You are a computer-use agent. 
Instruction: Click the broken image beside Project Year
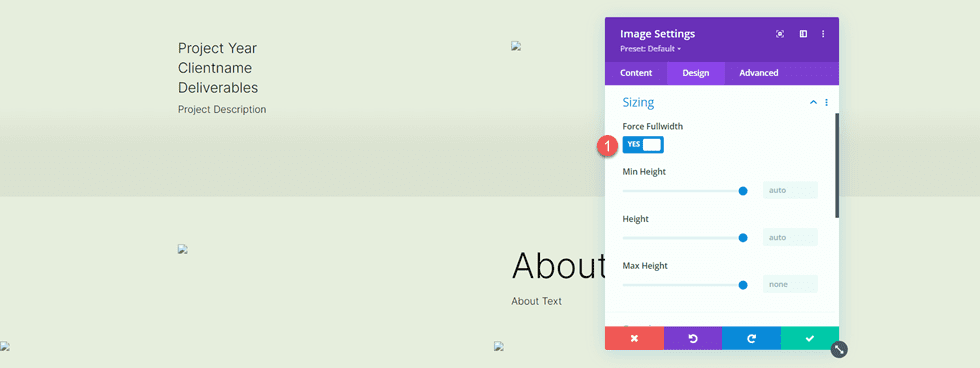tap(516, 45)
